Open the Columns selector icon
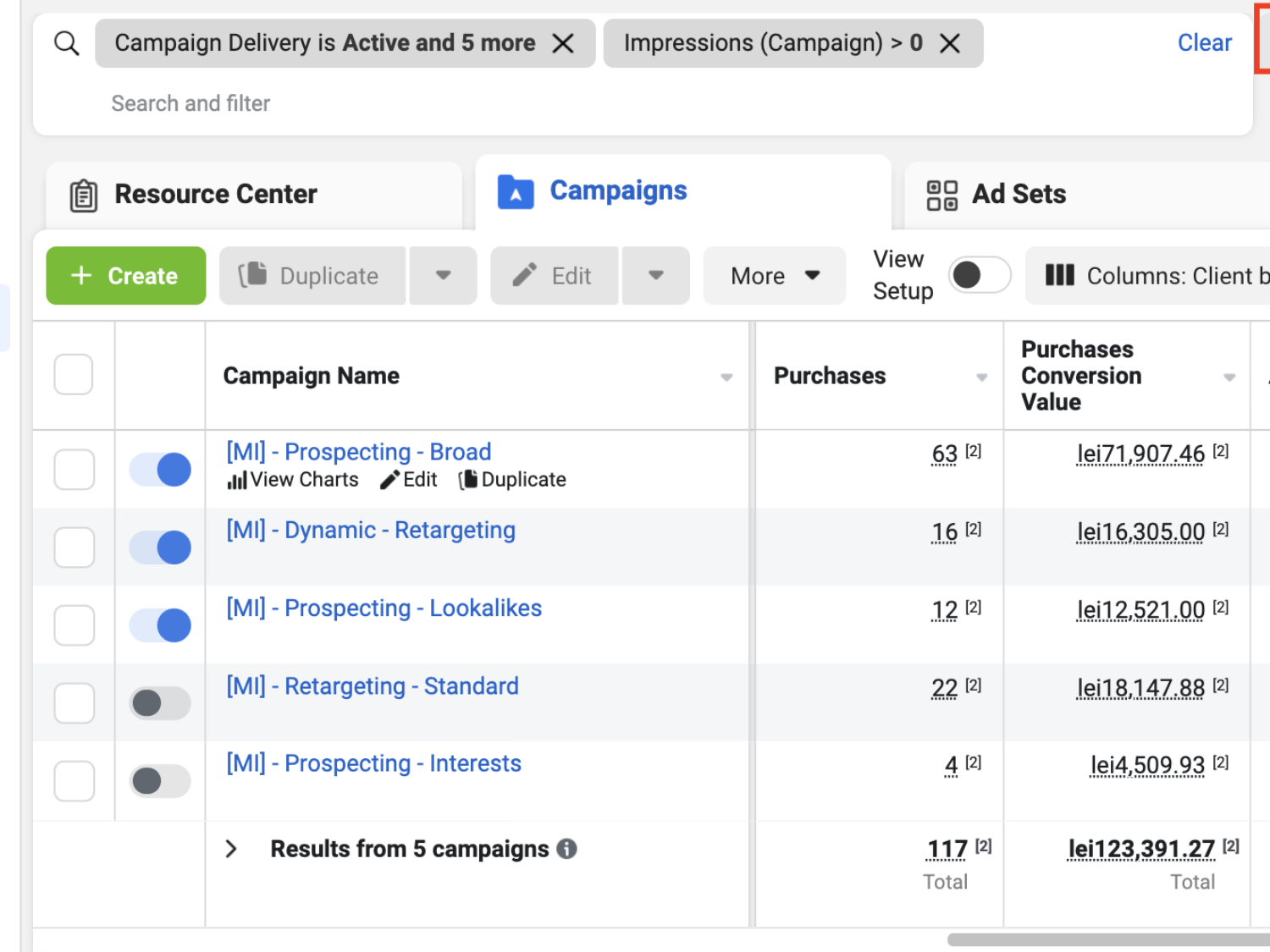Image resolution: width=1270 pixels, height=952 pixels. 1059,276
